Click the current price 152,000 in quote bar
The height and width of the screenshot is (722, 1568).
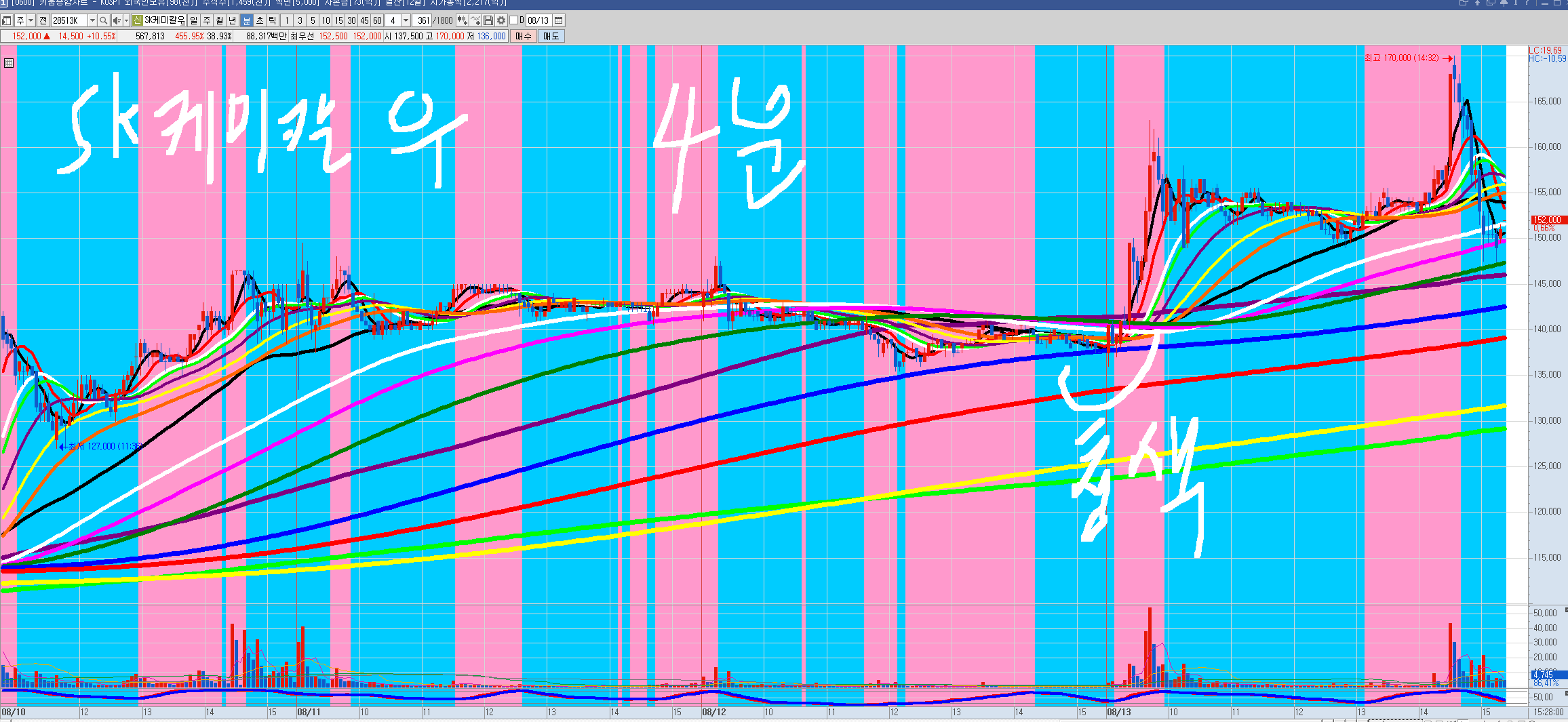(26, 36)
